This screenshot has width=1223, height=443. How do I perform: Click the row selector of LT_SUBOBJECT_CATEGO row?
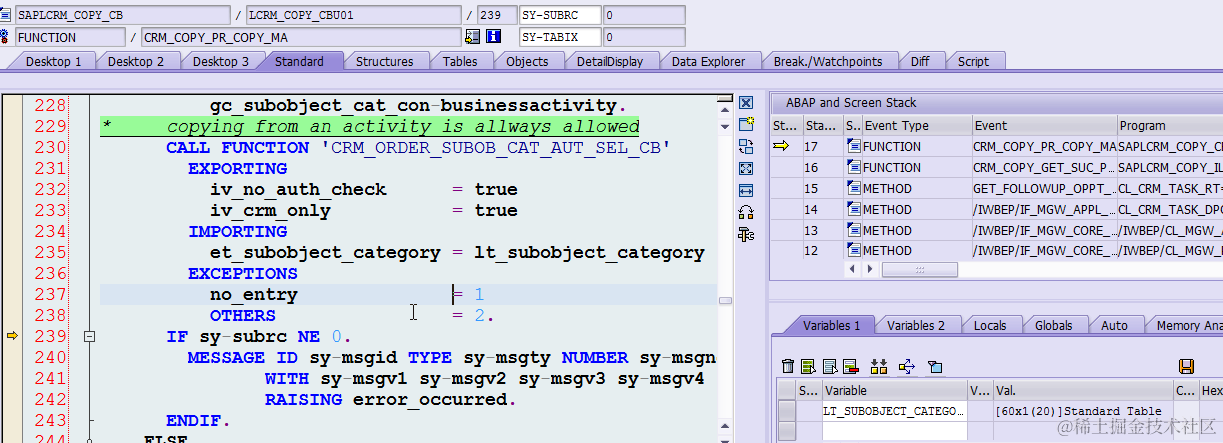click(788, 411)
